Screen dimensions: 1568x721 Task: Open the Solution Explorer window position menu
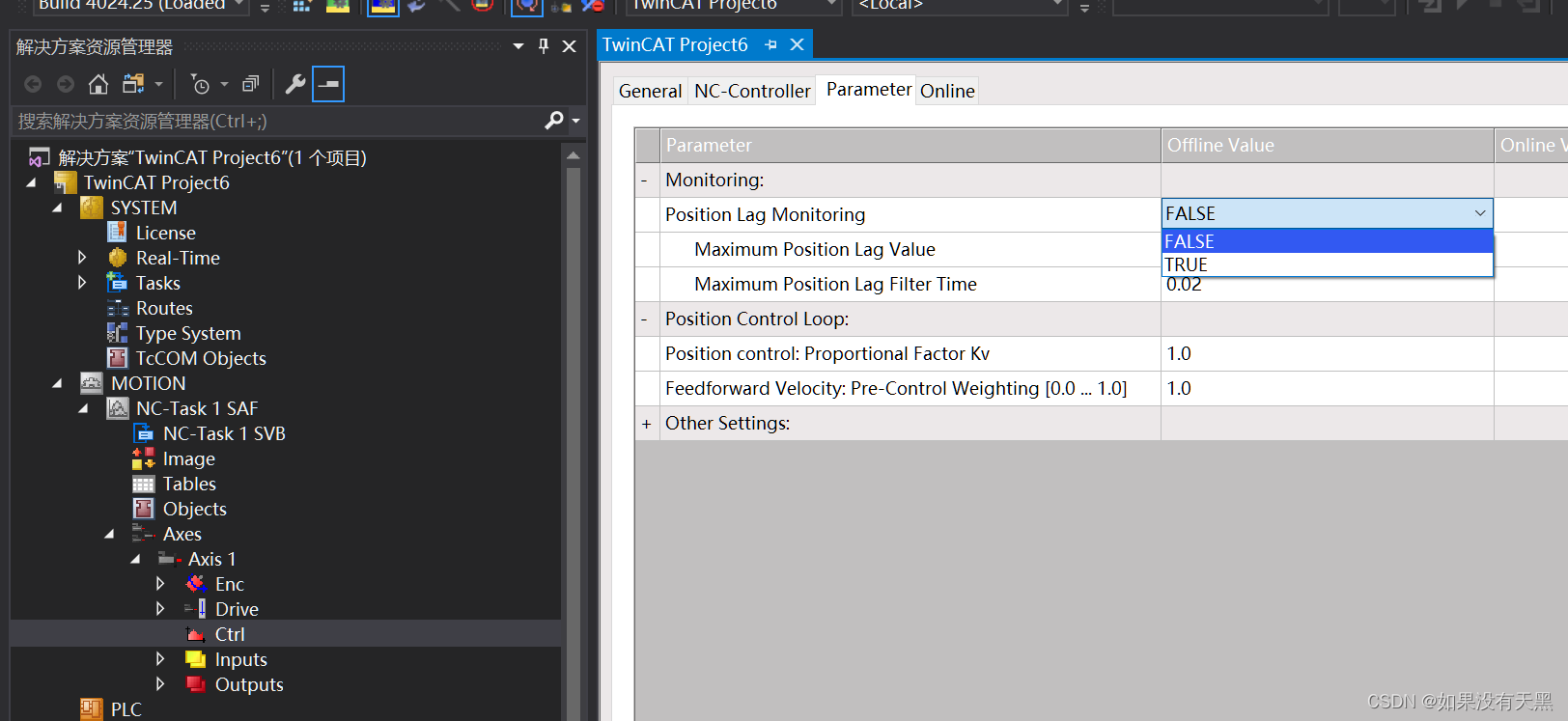coord(518,45)
